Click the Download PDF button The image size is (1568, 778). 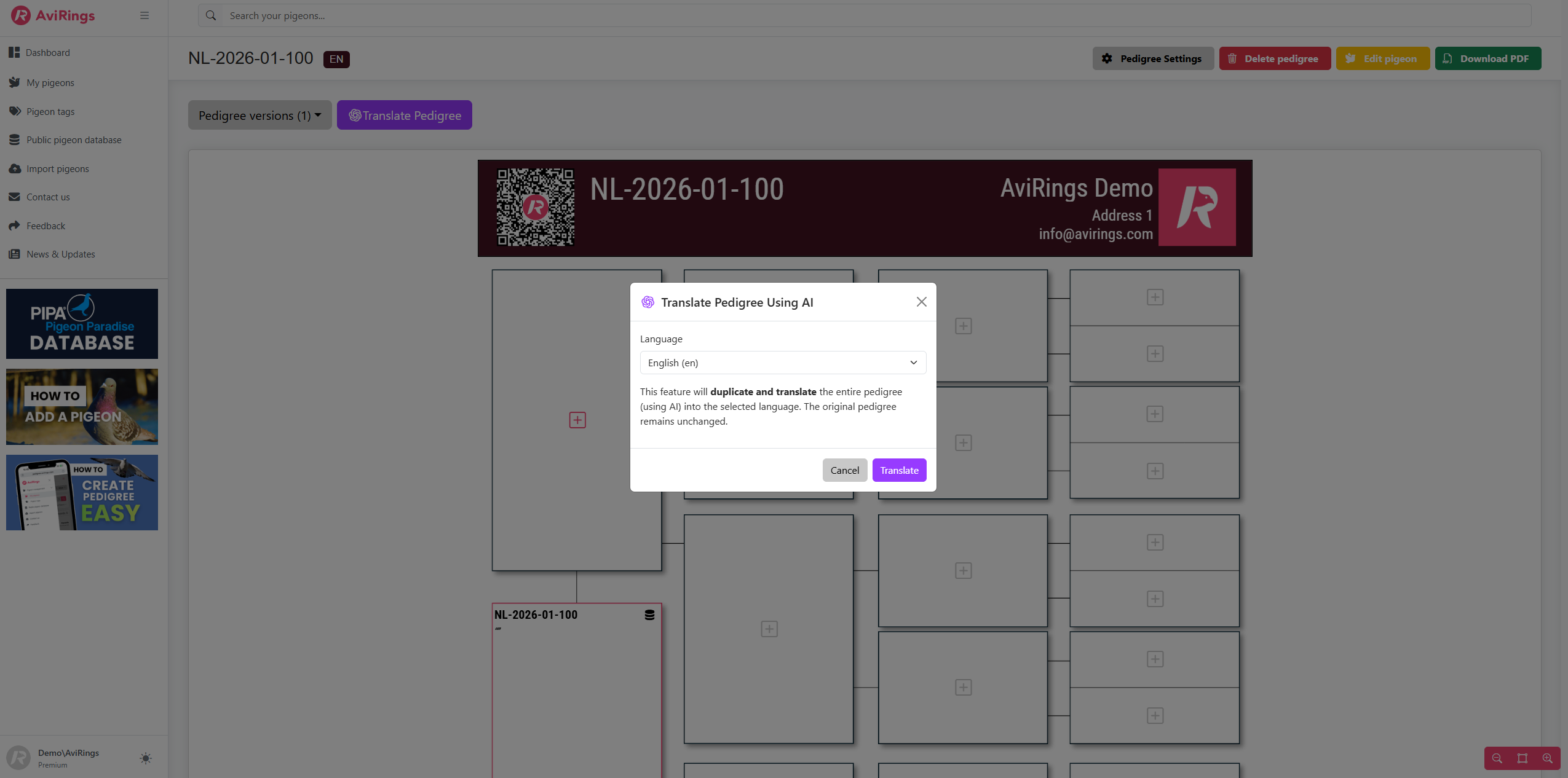point(1487,58)
